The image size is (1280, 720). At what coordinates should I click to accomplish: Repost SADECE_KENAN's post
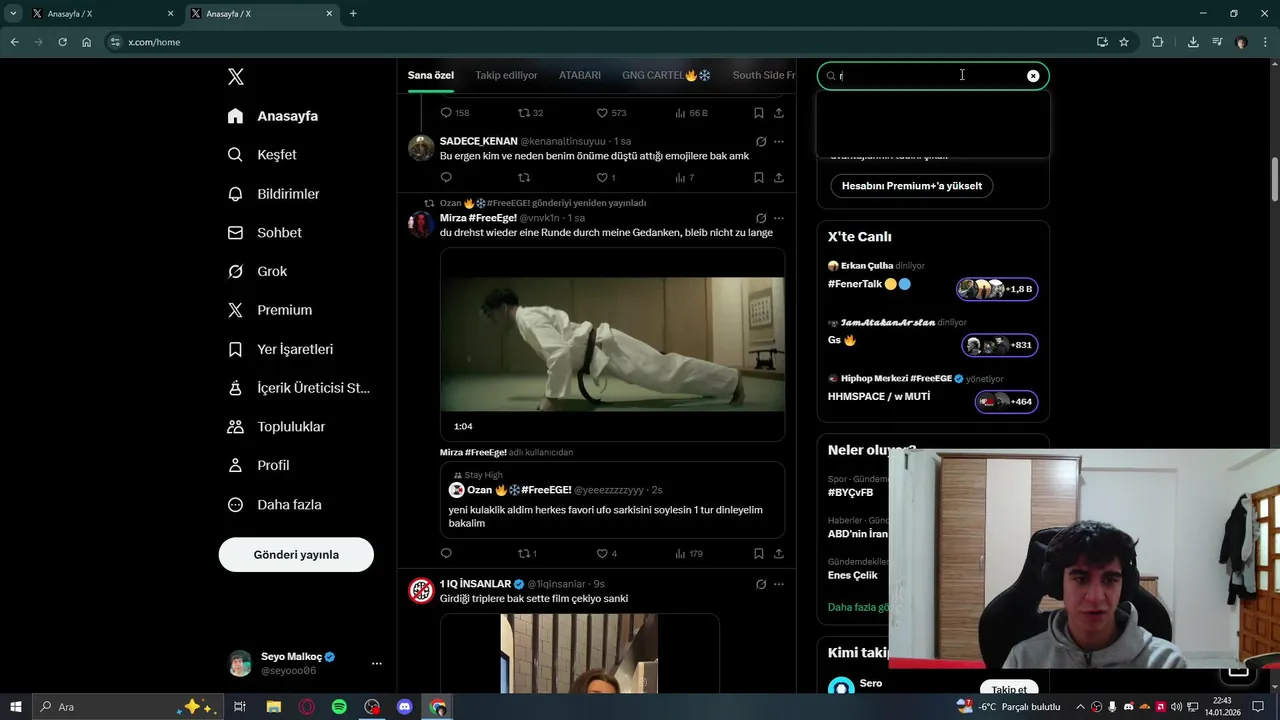[524, 178]
